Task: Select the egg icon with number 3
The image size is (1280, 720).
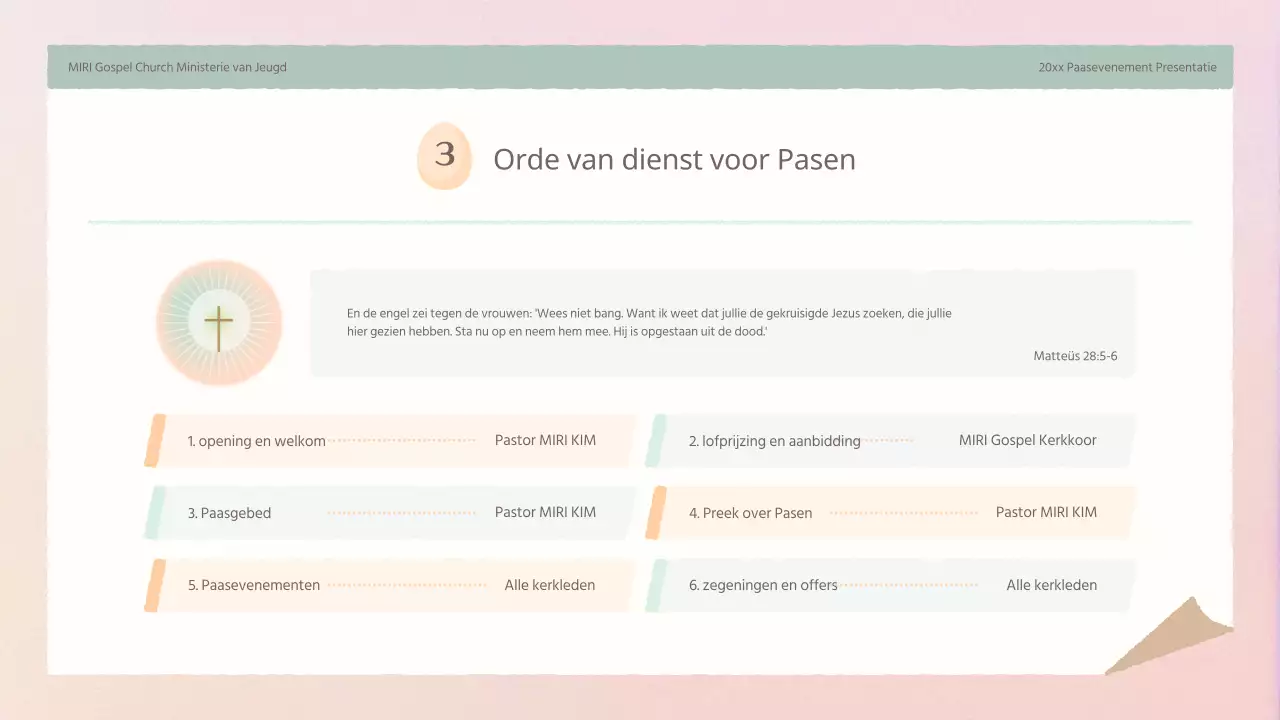Action: 443,156
